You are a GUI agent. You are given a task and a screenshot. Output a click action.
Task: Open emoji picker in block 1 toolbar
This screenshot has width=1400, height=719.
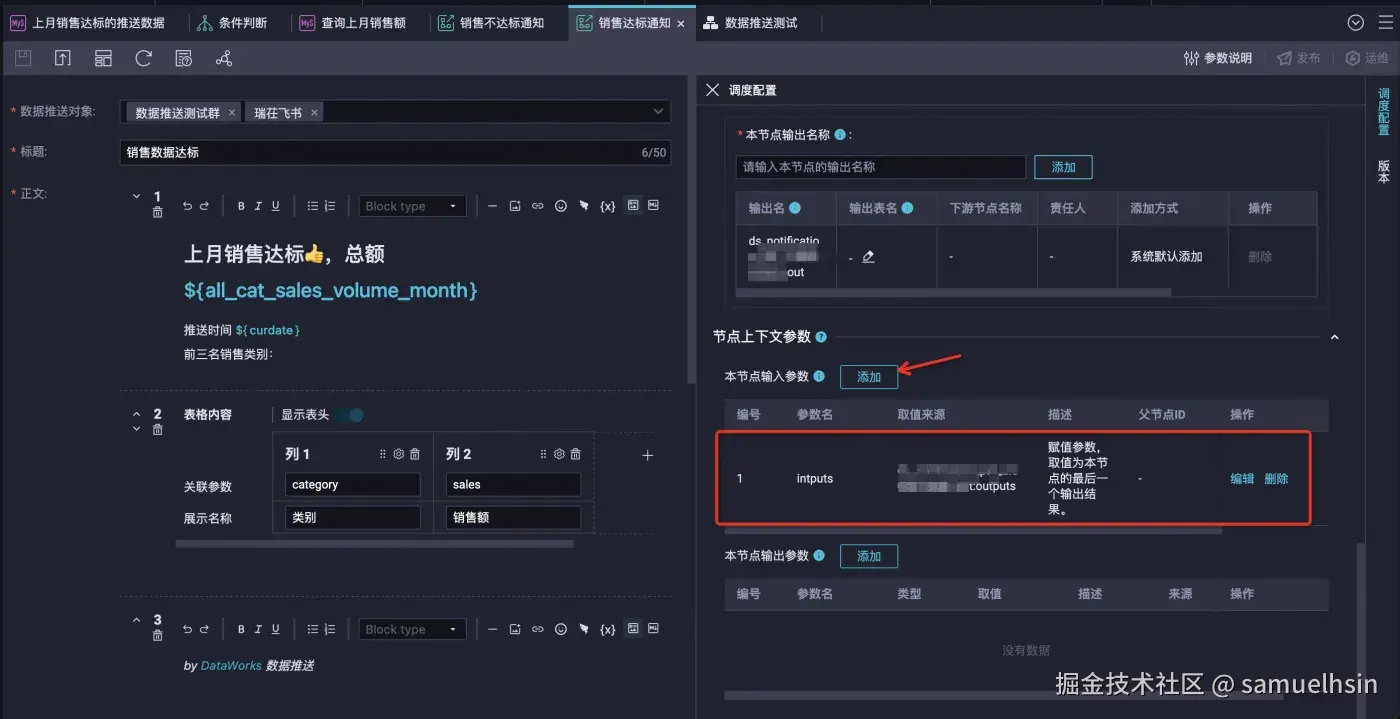(x=561, y=206)
